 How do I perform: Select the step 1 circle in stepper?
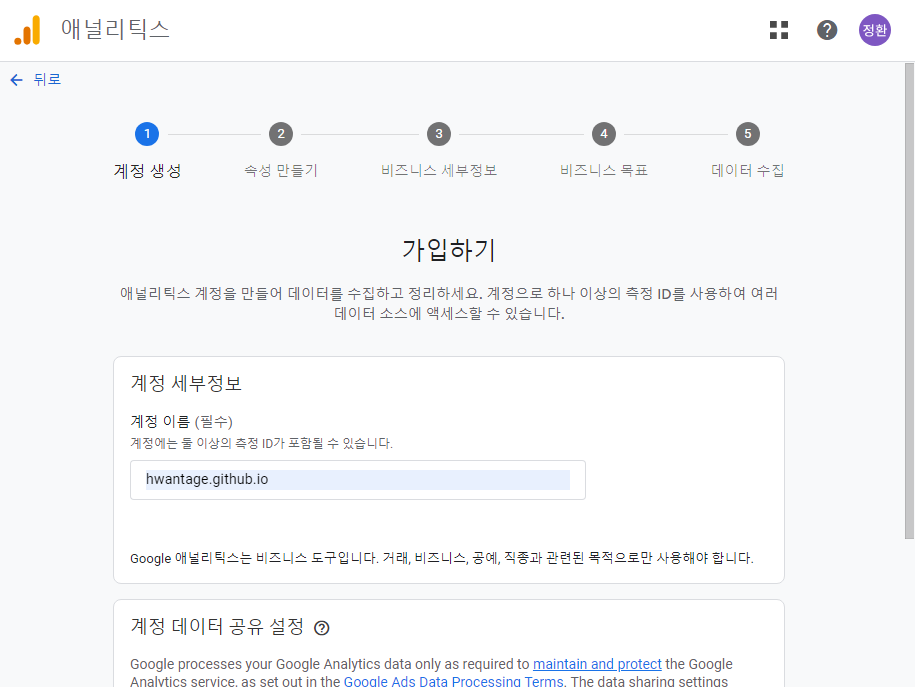click(147, 134)
